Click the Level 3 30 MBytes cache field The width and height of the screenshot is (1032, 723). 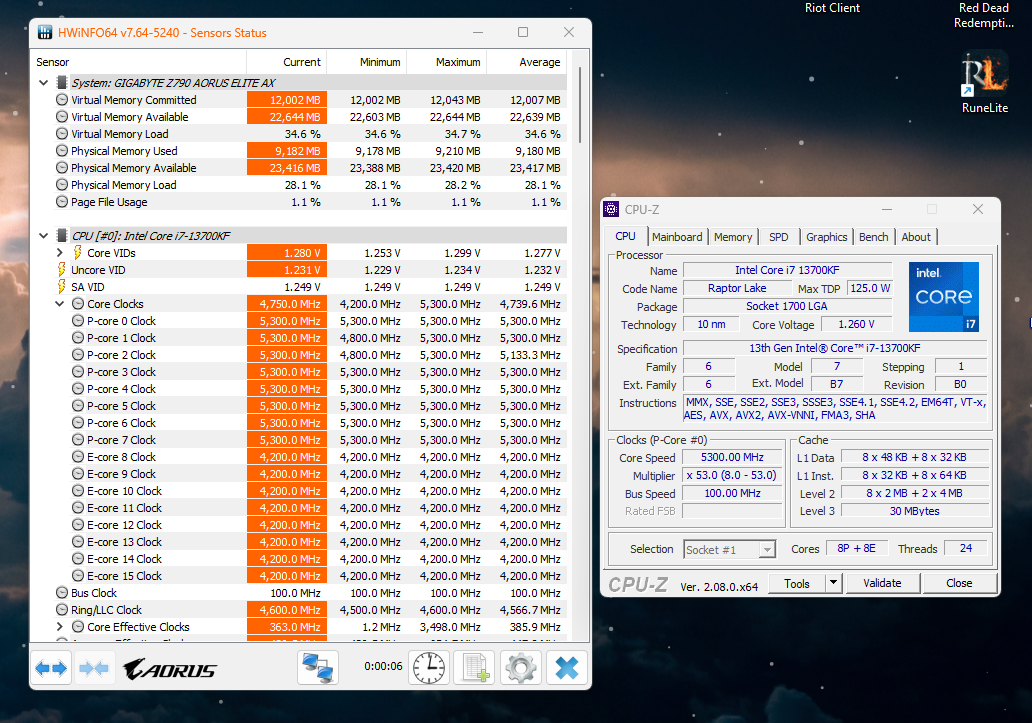[915, 511]
